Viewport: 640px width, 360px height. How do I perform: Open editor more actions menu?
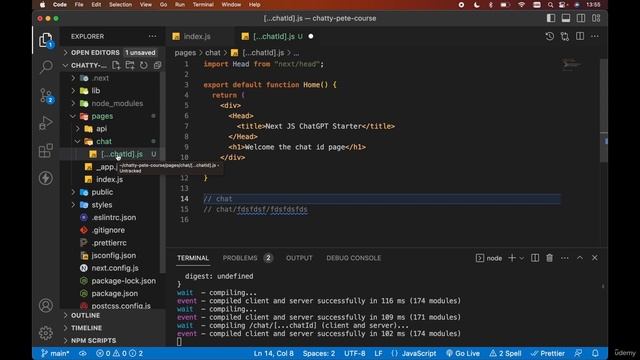(x=595, y=36)
